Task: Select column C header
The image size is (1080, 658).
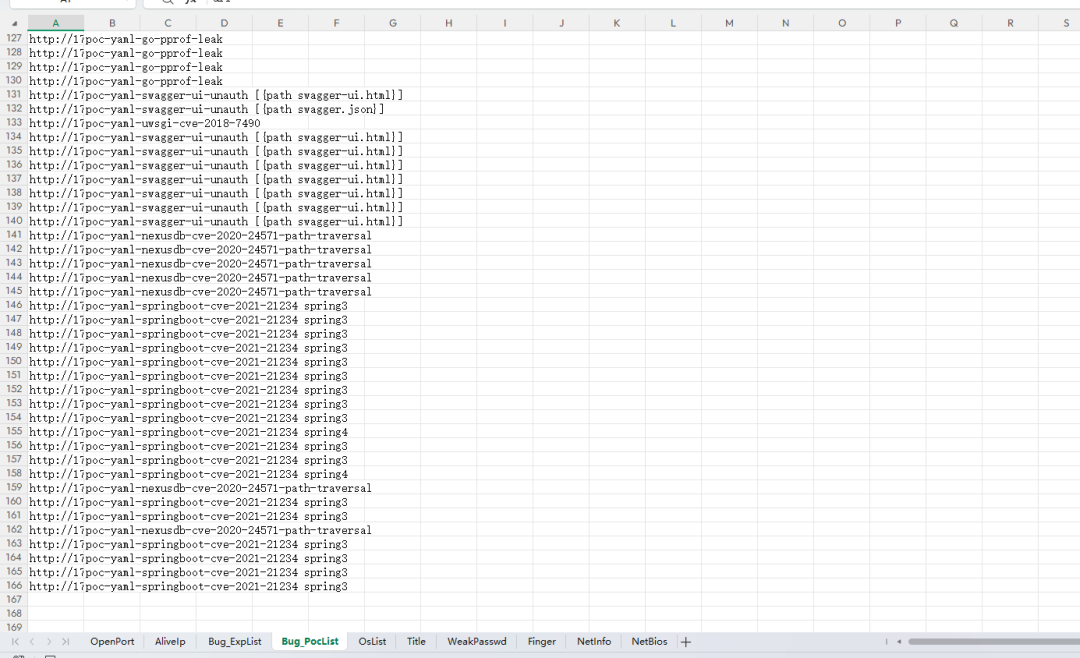Action: pos(168,23)
